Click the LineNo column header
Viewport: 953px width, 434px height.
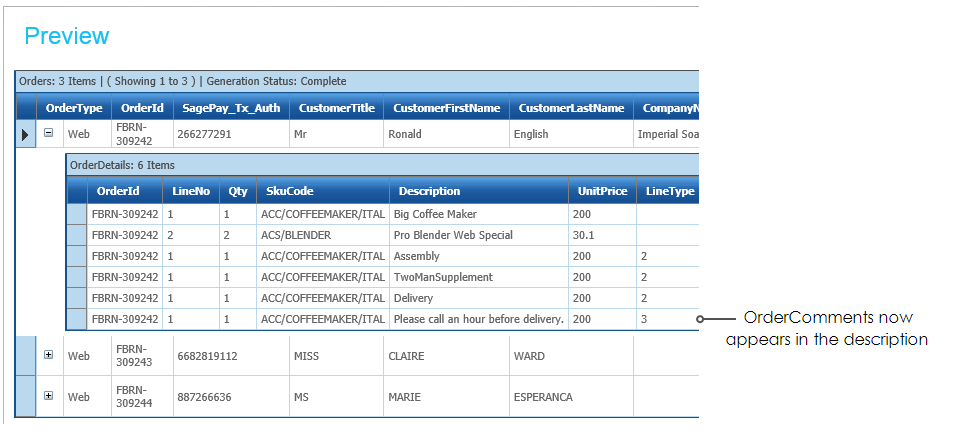pos(190,191)
